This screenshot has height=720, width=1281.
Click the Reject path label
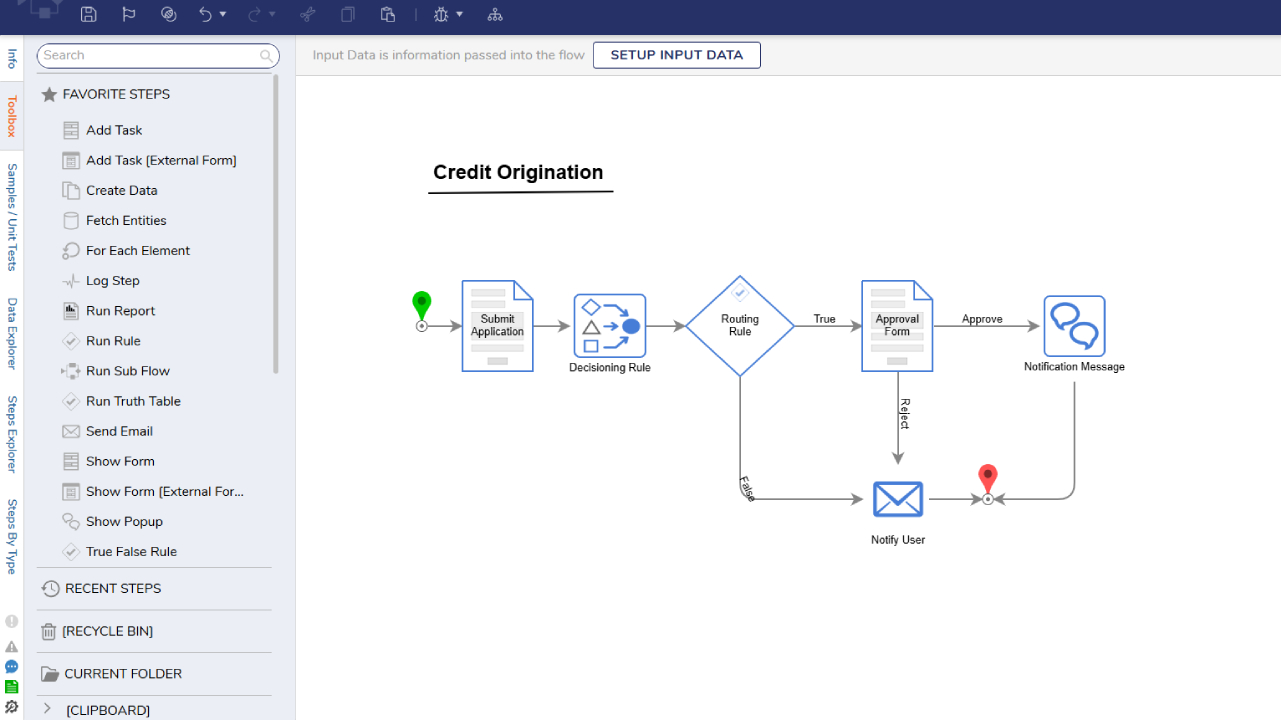(905, 414)
